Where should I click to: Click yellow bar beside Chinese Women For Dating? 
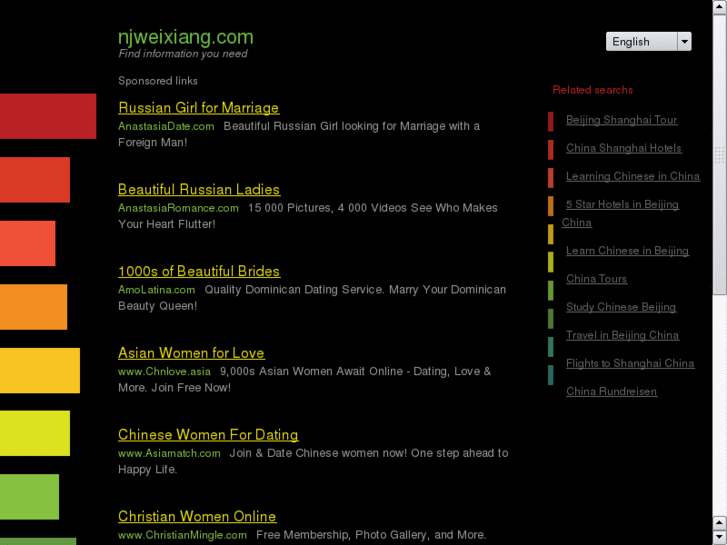[x=35, y=433]
